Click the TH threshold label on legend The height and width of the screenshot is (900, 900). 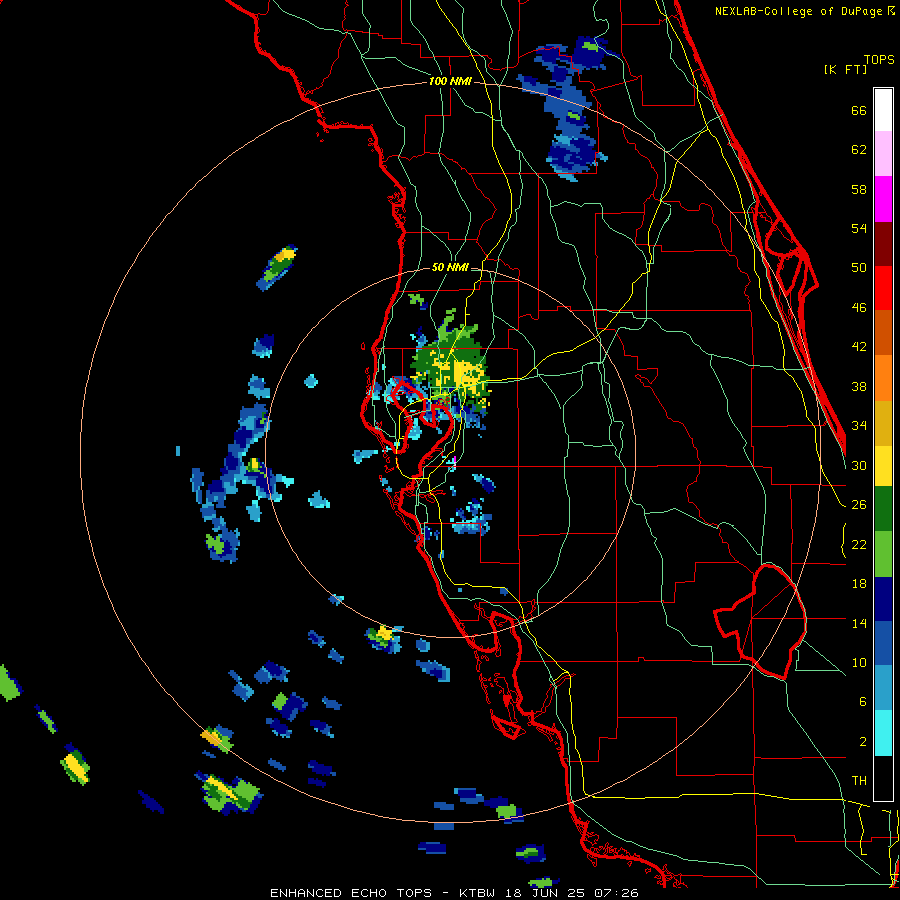[859, 781]
